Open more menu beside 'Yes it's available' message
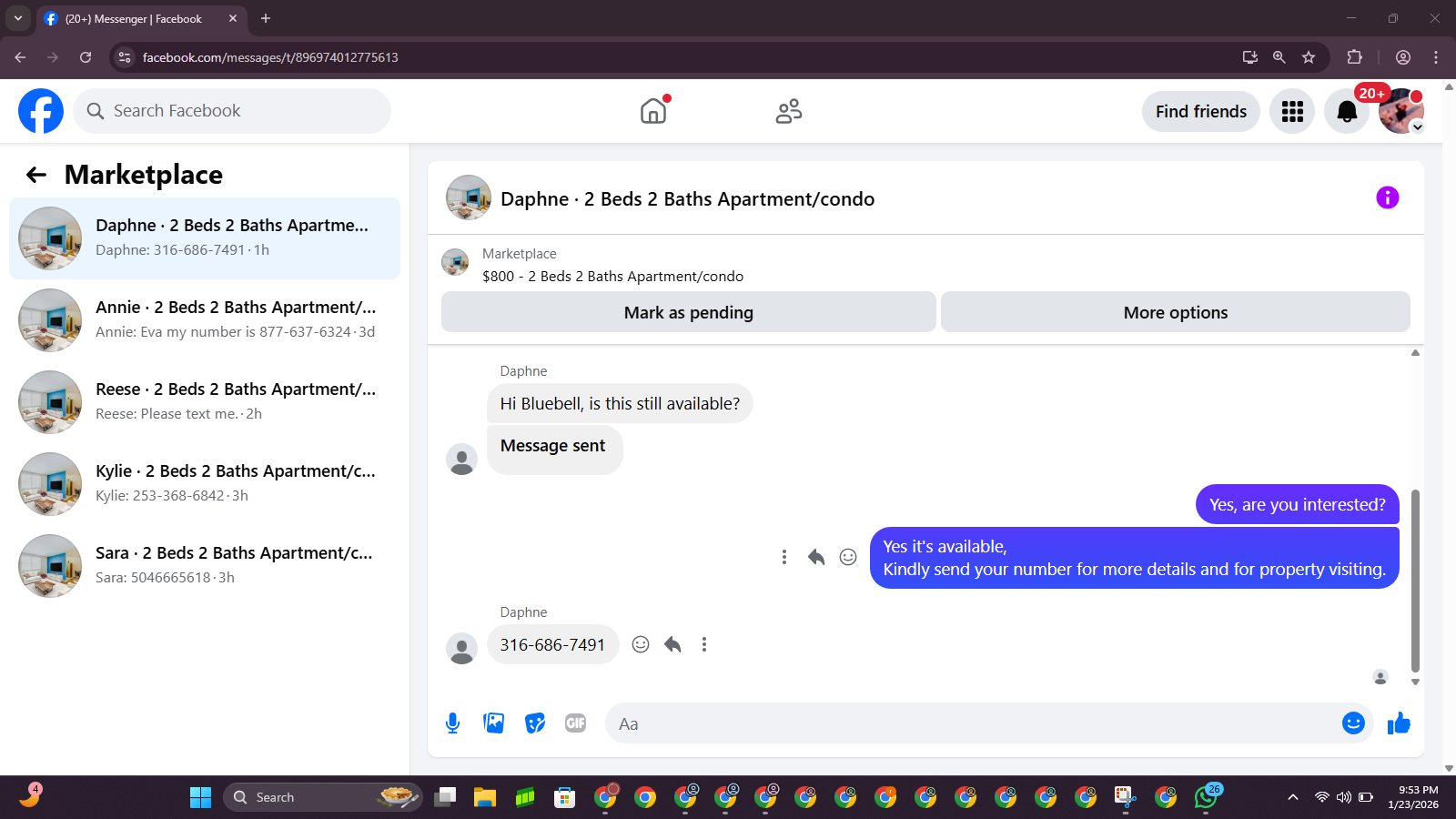The width and height of the screenshot is (1456, 819). pyautogui.click(x=784, y=557)
